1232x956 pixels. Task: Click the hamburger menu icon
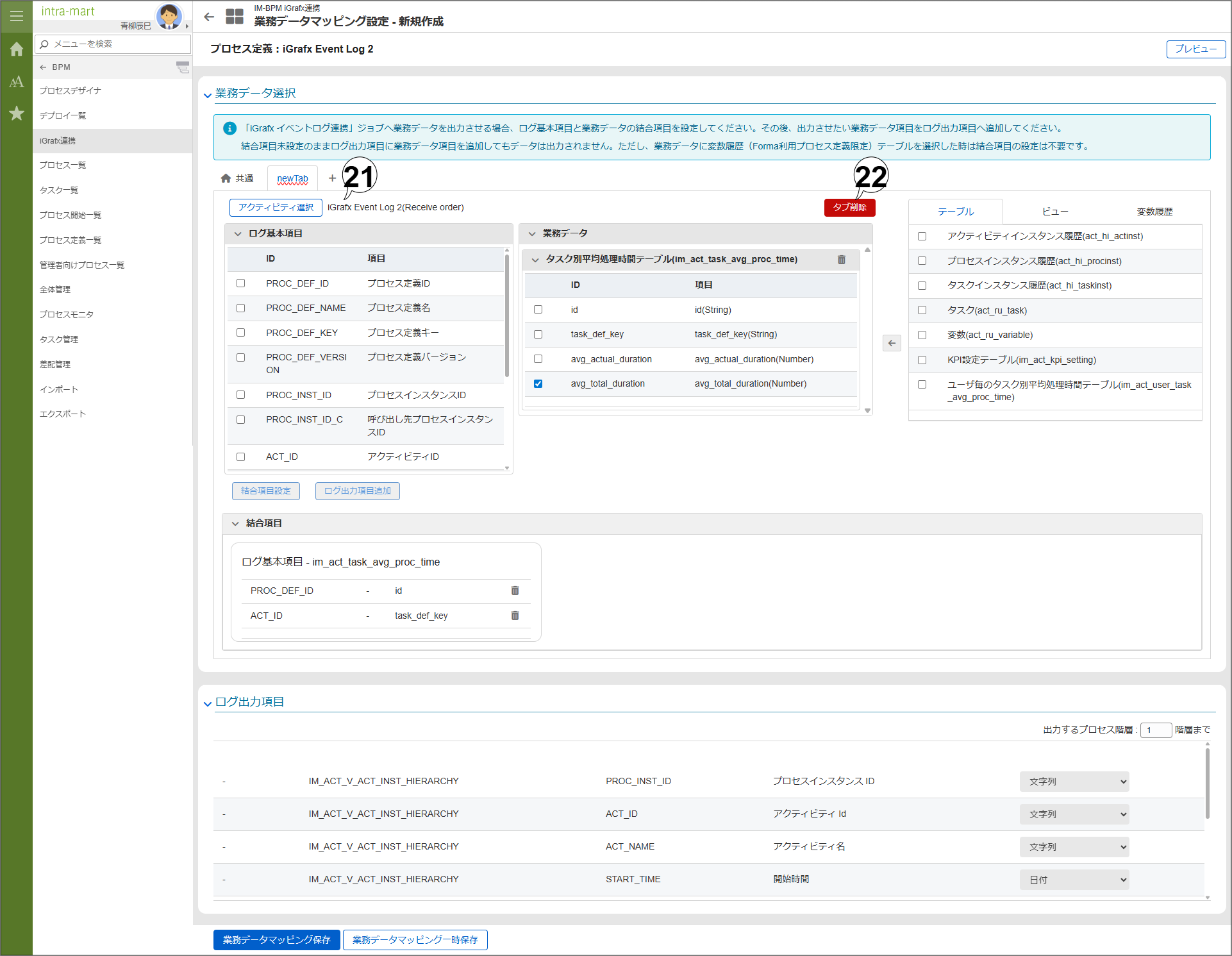pos(17,16)
